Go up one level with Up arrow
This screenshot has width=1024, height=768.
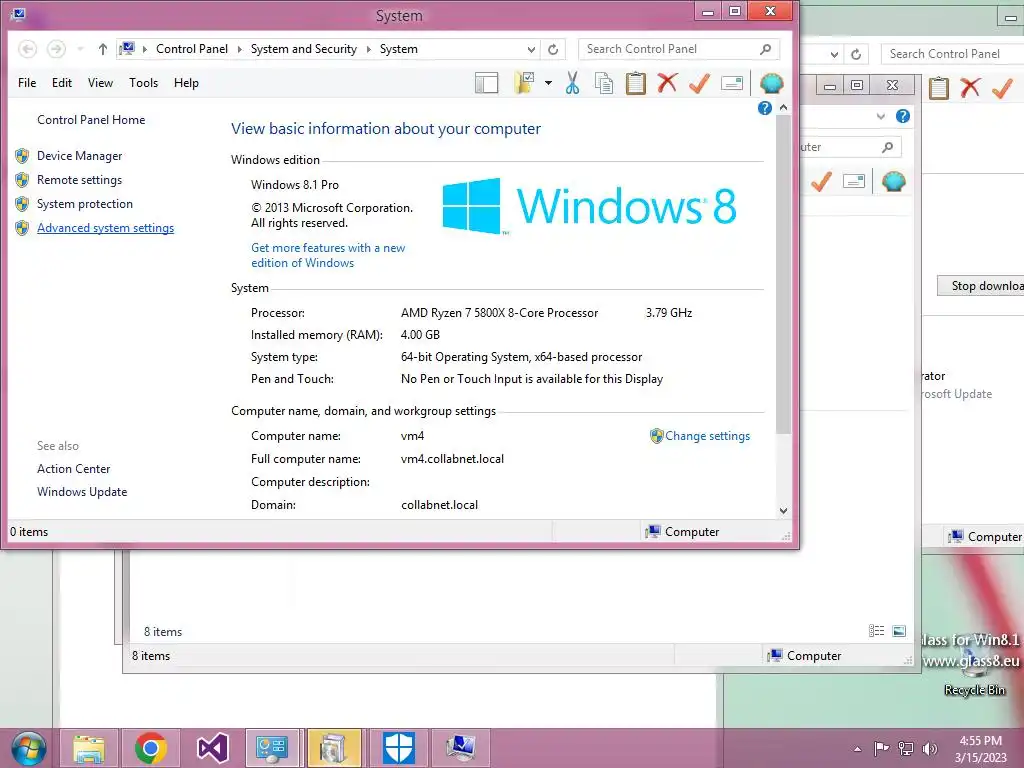click(x=103, y=49)
